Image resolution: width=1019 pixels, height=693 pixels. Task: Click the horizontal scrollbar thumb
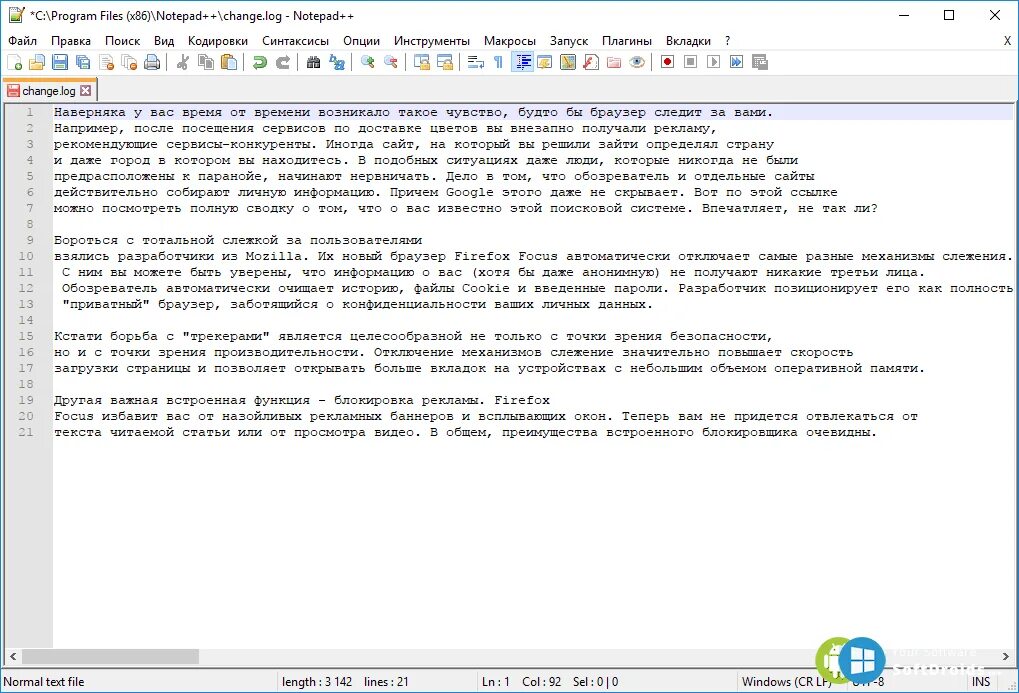(110, 657)
